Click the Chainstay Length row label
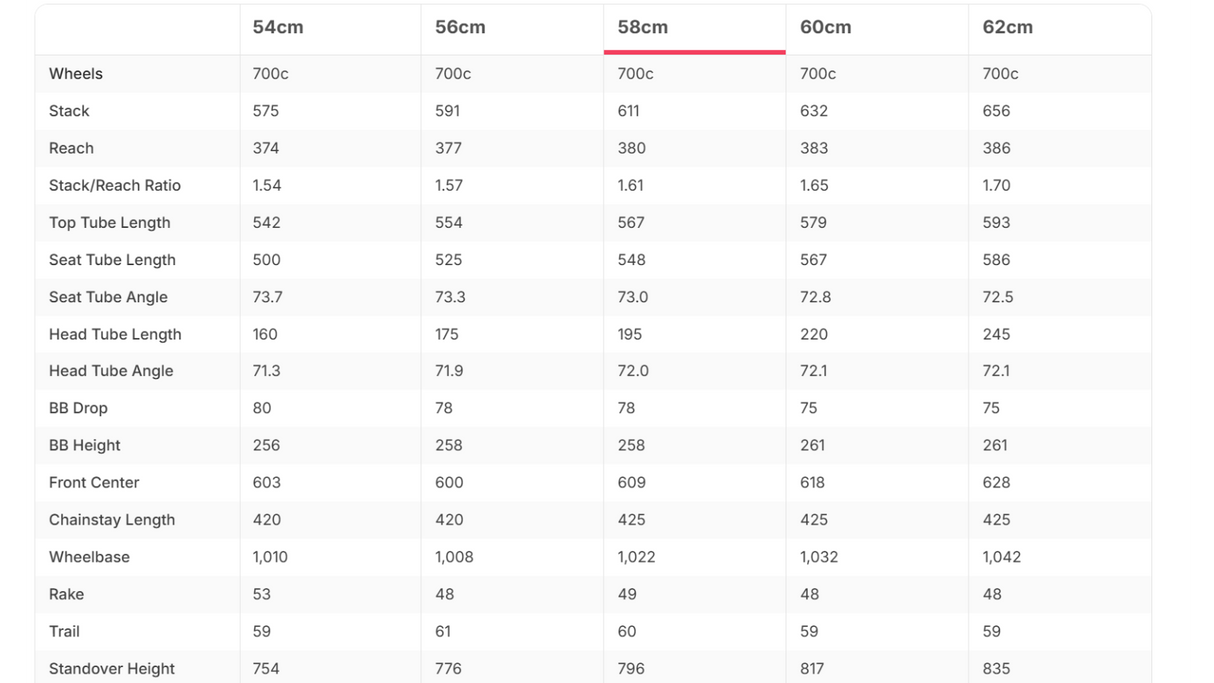Screen dimensions: 1214x683 point(112,520)
